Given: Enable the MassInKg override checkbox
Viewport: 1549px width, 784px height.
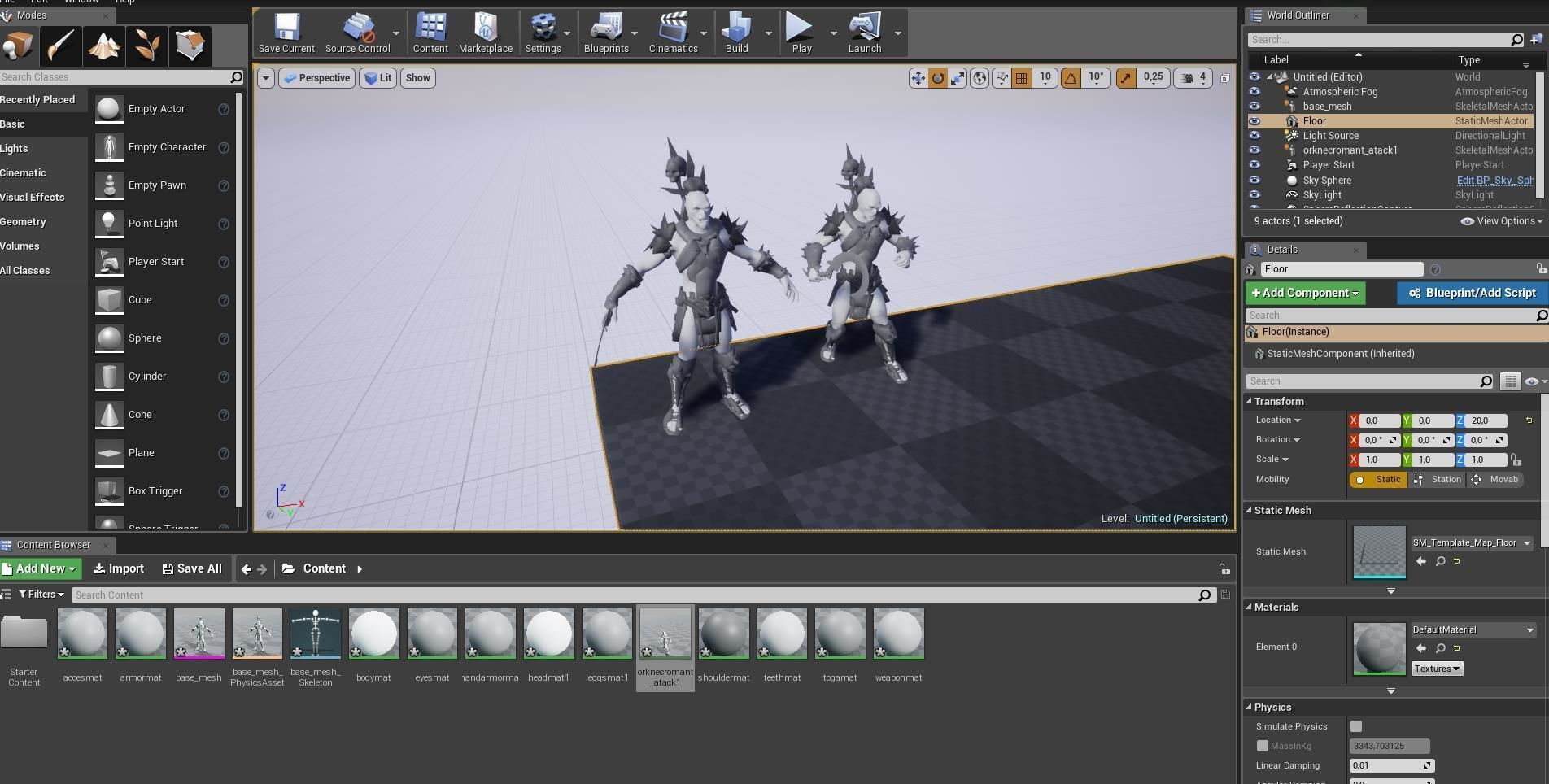Looking at the screenshot, I should (1262, 746).
